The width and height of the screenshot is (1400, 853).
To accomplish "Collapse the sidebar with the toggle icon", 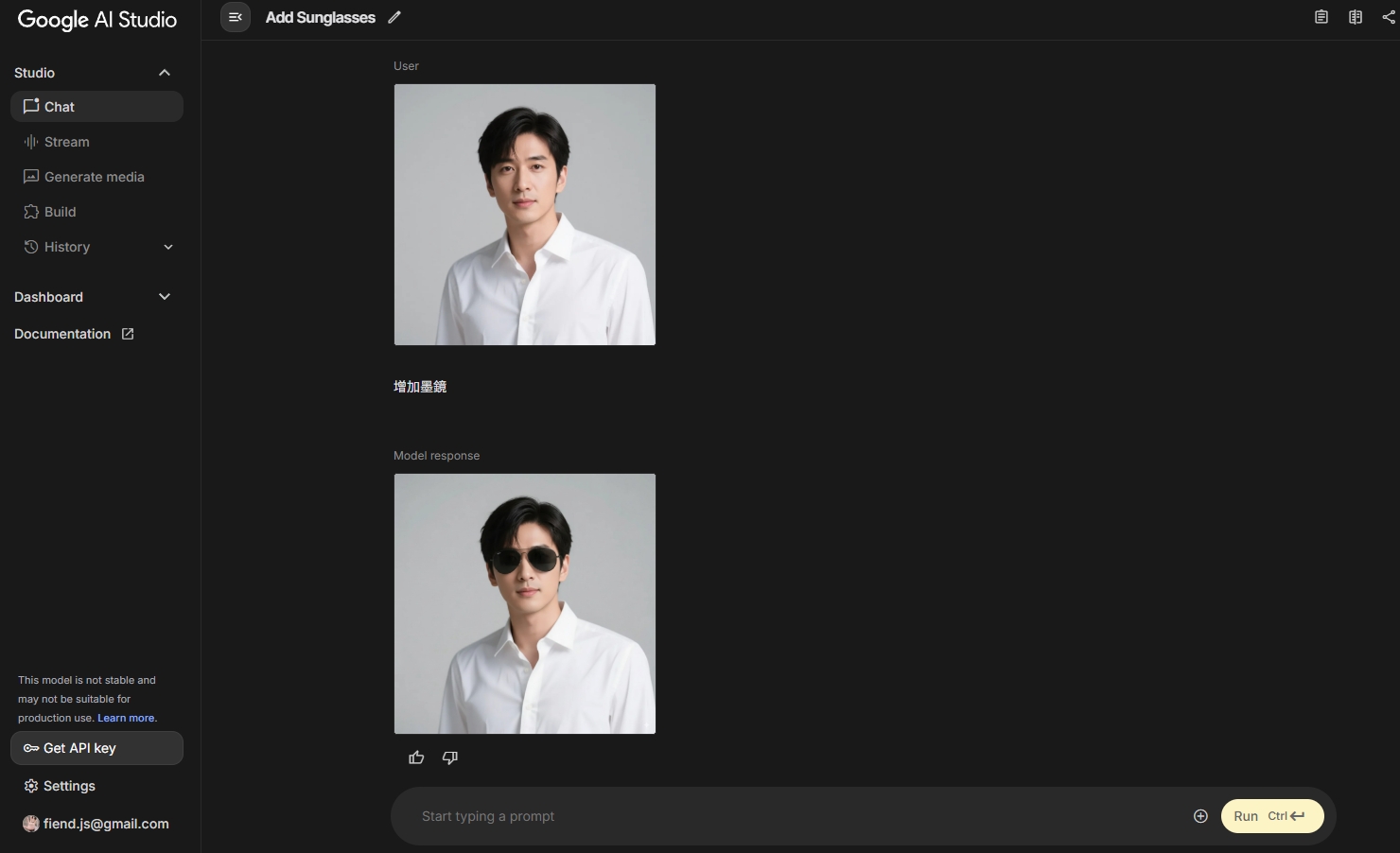I will pos(236,17).
